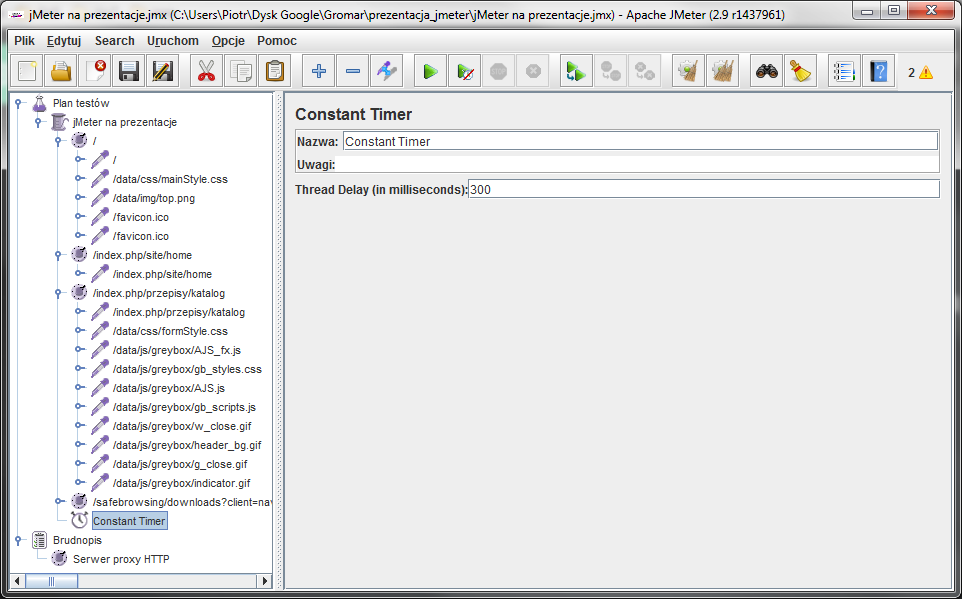This screenshot has height=599, width=962.
Task: Select the Plan testów root node
Action: pyautogui.click(x=81, y=103)
